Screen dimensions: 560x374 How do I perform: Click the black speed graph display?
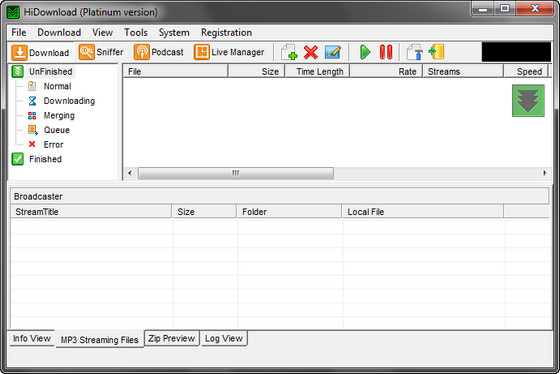point(516,52)
